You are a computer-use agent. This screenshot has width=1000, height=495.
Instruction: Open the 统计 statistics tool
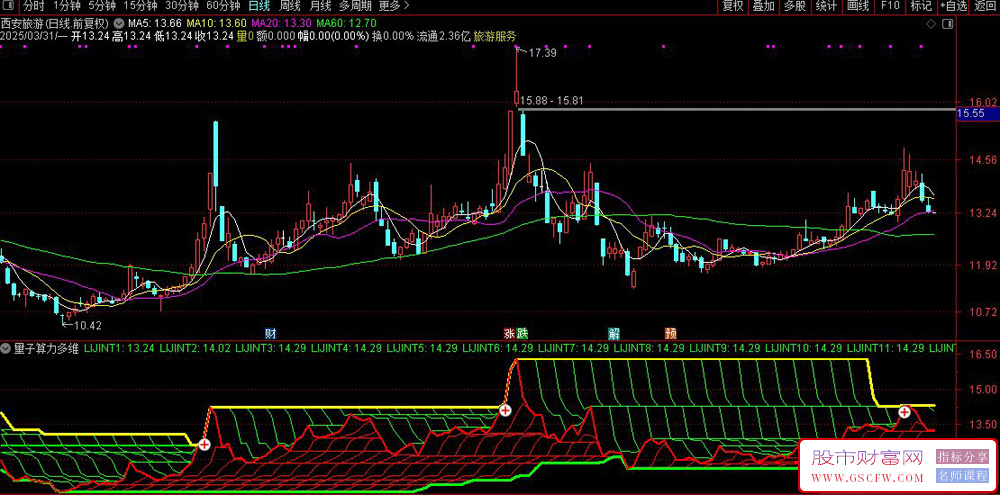point(827,6)
